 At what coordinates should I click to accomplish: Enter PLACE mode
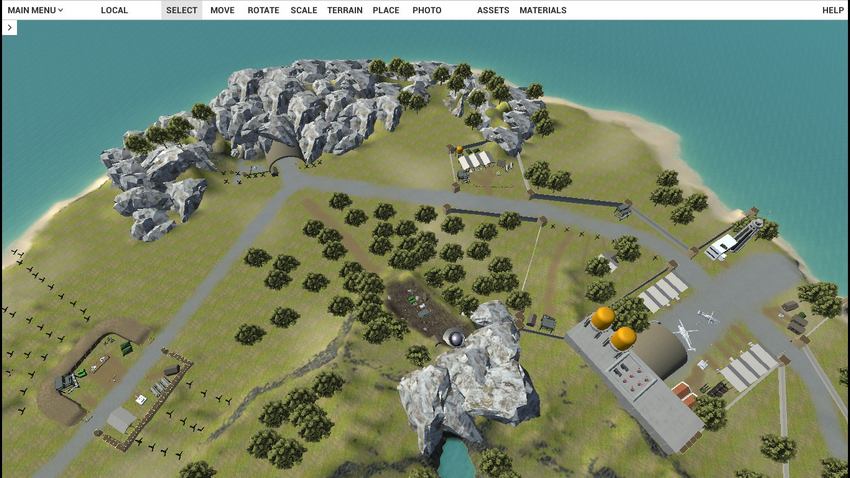point(385,10)
